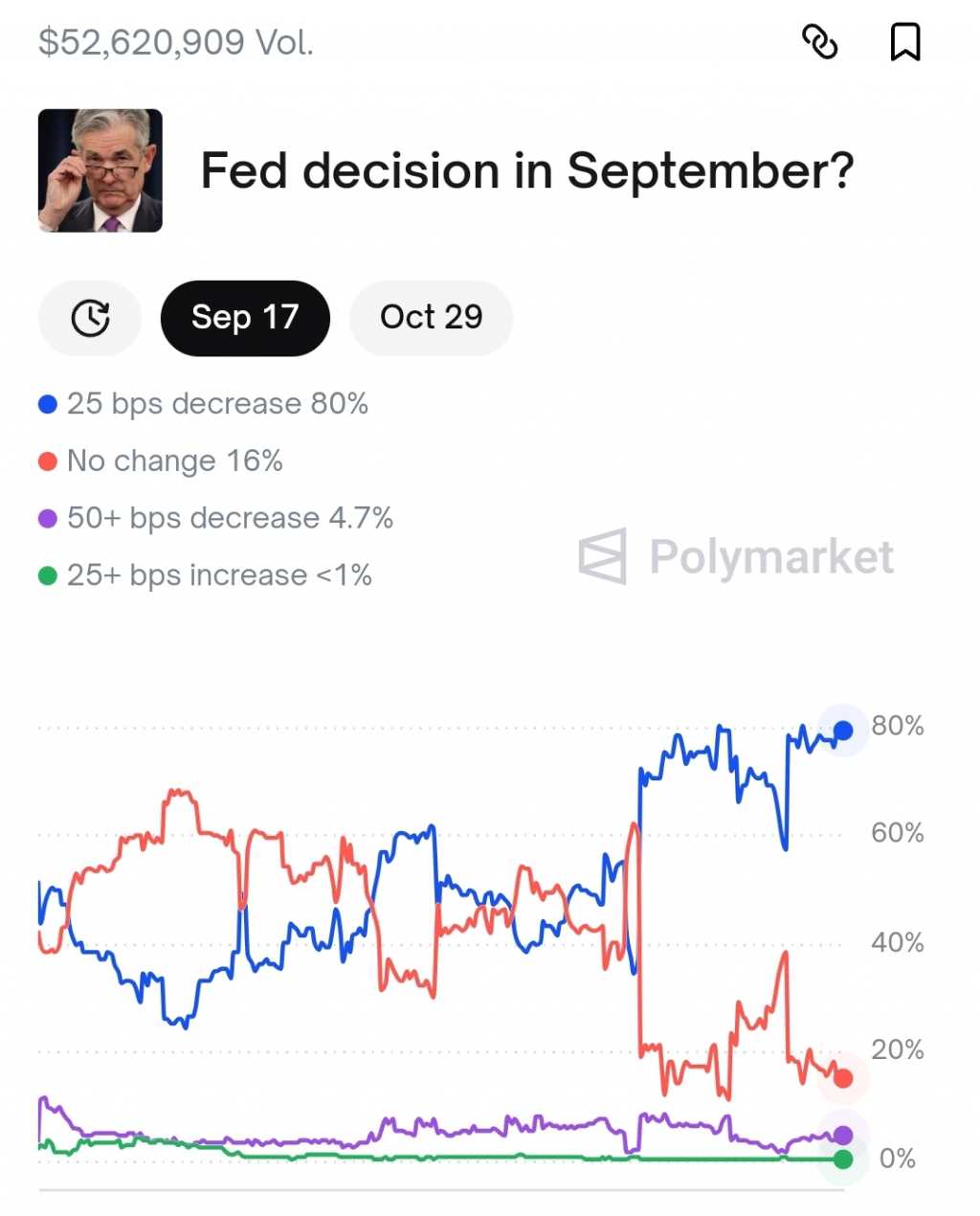Click the green endpoint marker on the chart
Image resolution: width=980 pixels, height=1216 pixels.
(843, 1160)
